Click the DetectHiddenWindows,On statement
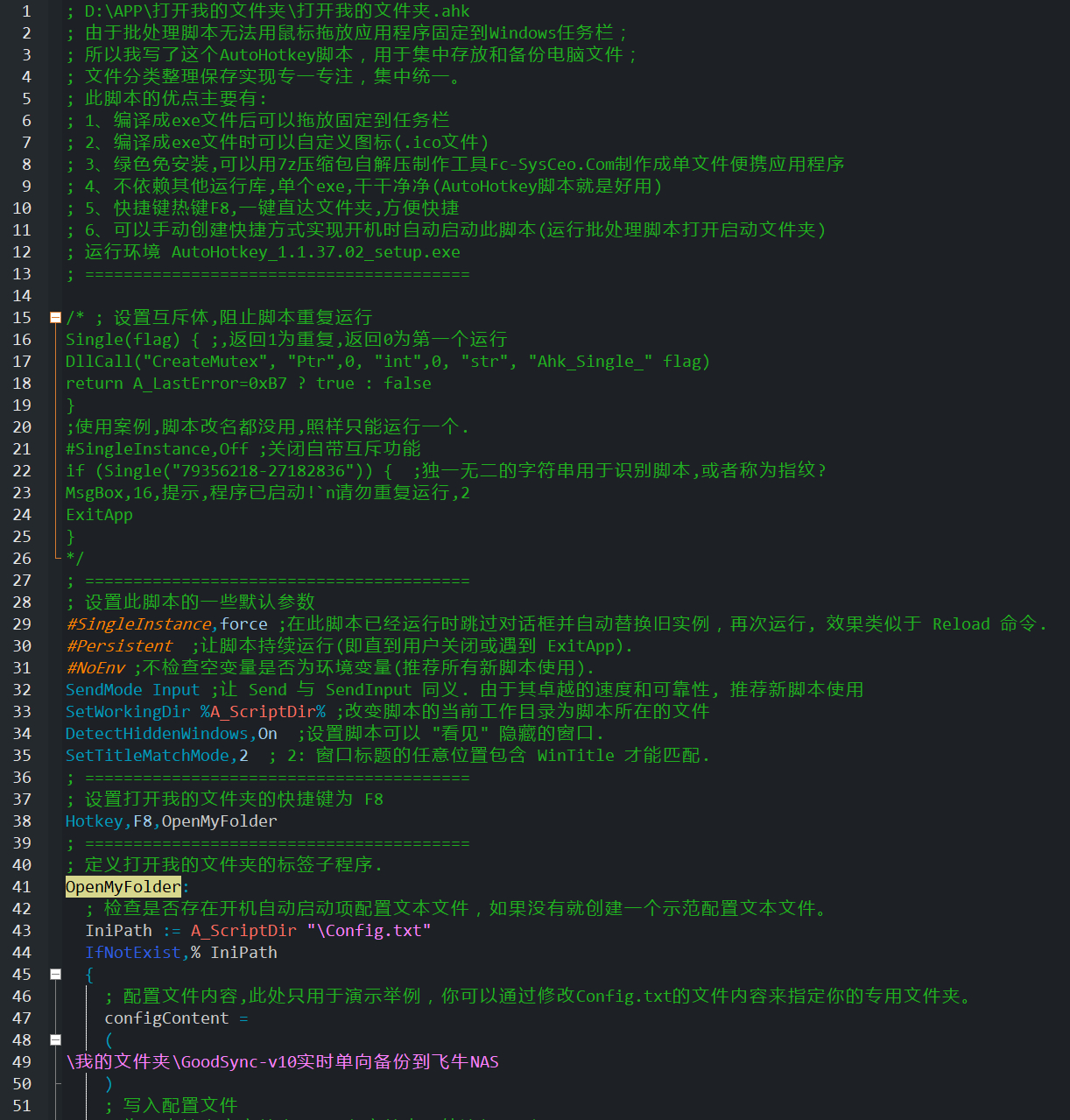Image resolution: width=1070 pixels, height=1120 pixels. click(x=170, y=733)
